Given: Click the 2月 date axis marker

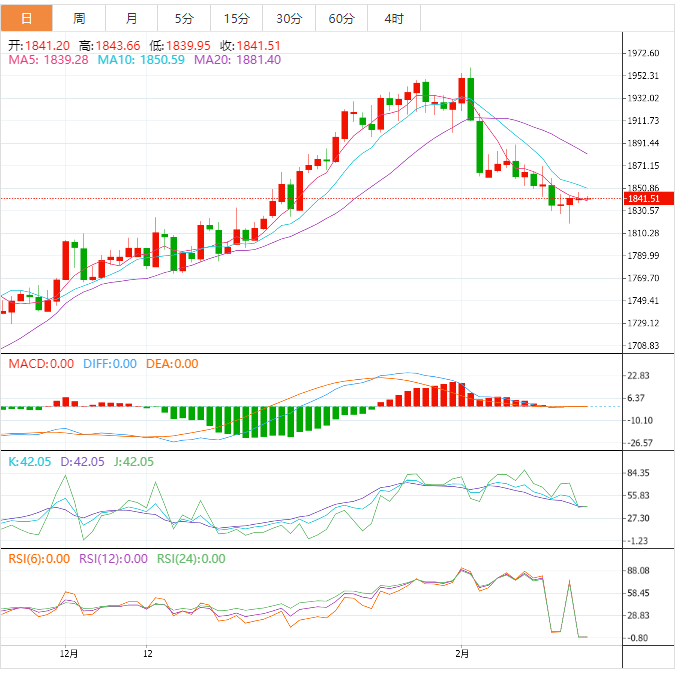Looking at the screenshot, I should click(x=460, y=653).
